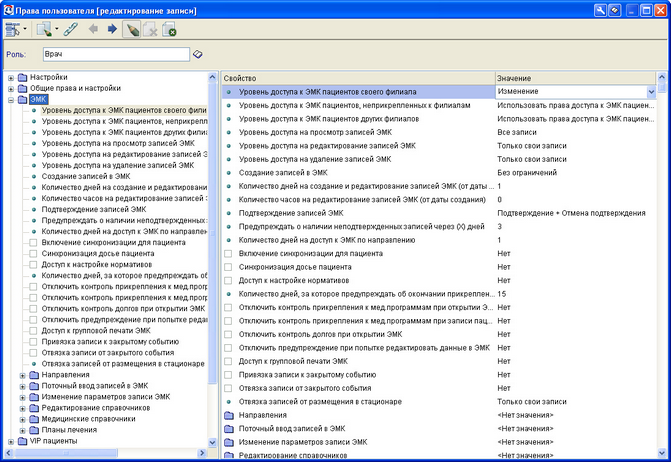This screenshot has height=462, width=671.
Task: Click the VIP пациенты folder icon in tree
Action: pos(22,441)
